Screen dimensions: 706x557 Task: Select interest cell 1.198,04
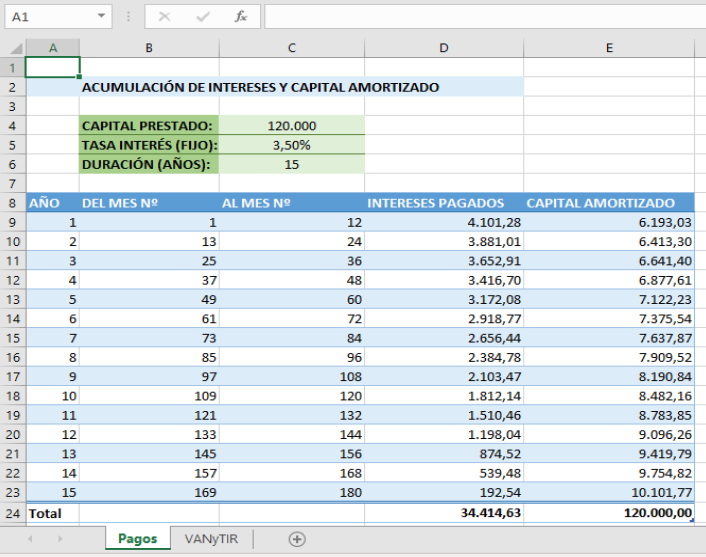click(444, 435)
